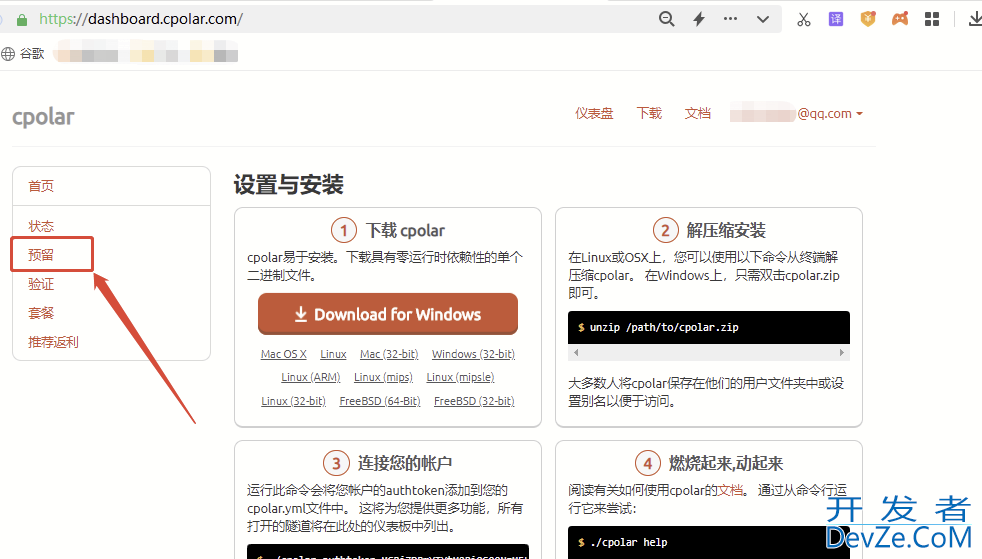Open the four-squares apps grid icon
This screenshot has width=982, height=559.
pos(932,19)
